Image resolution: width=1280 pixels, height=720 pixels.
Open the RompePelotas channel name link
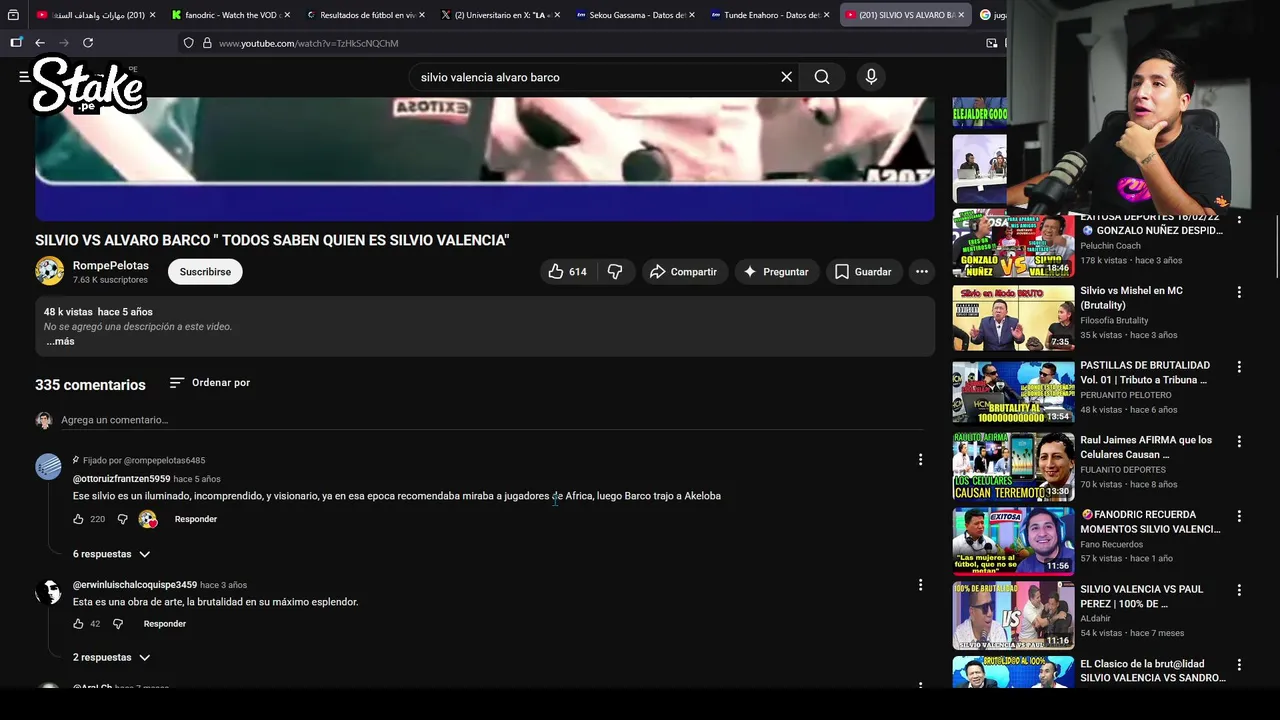111,265
